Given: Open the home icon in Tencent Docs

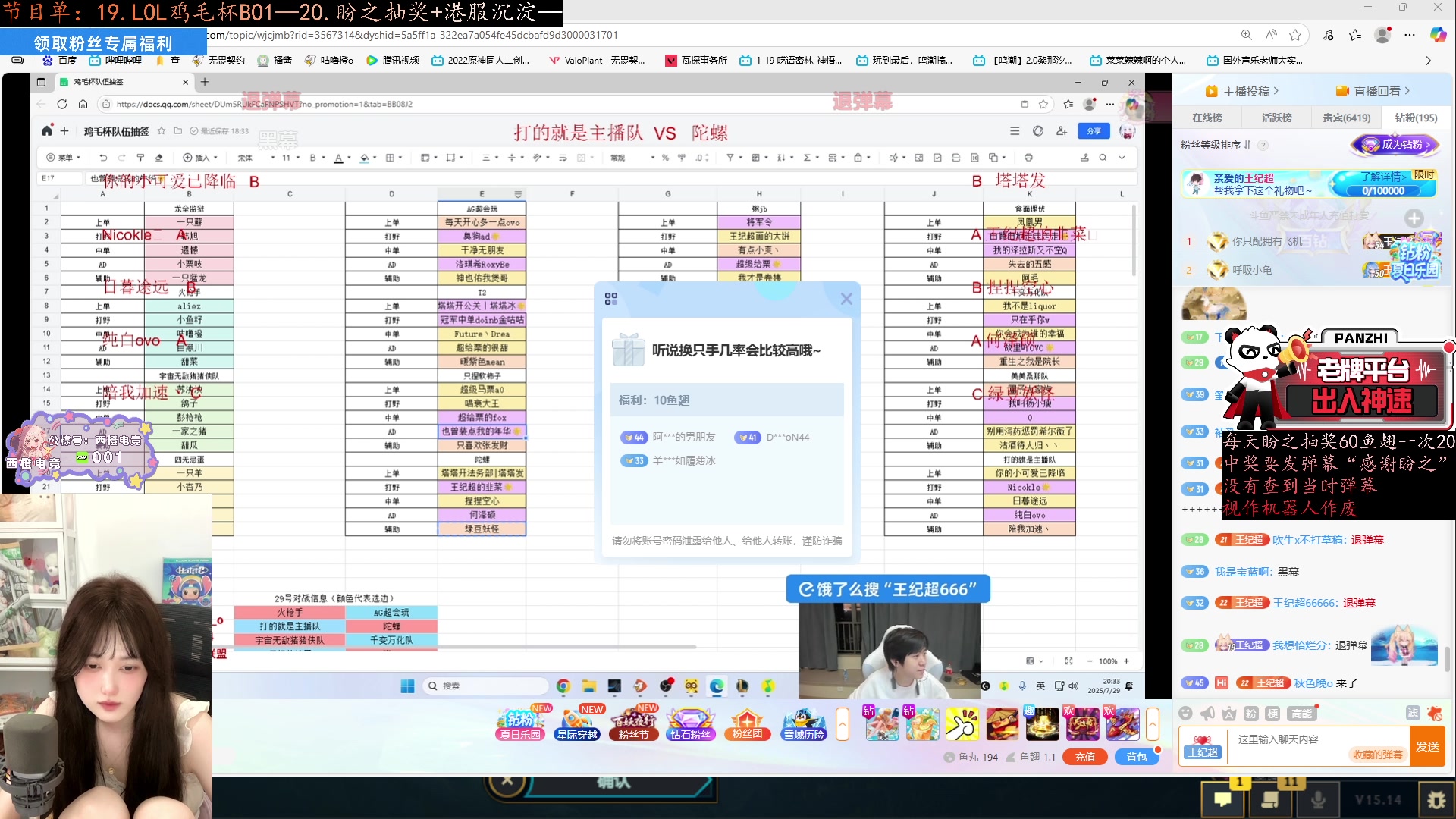Looking at the screenshot, I should [47, 130].
